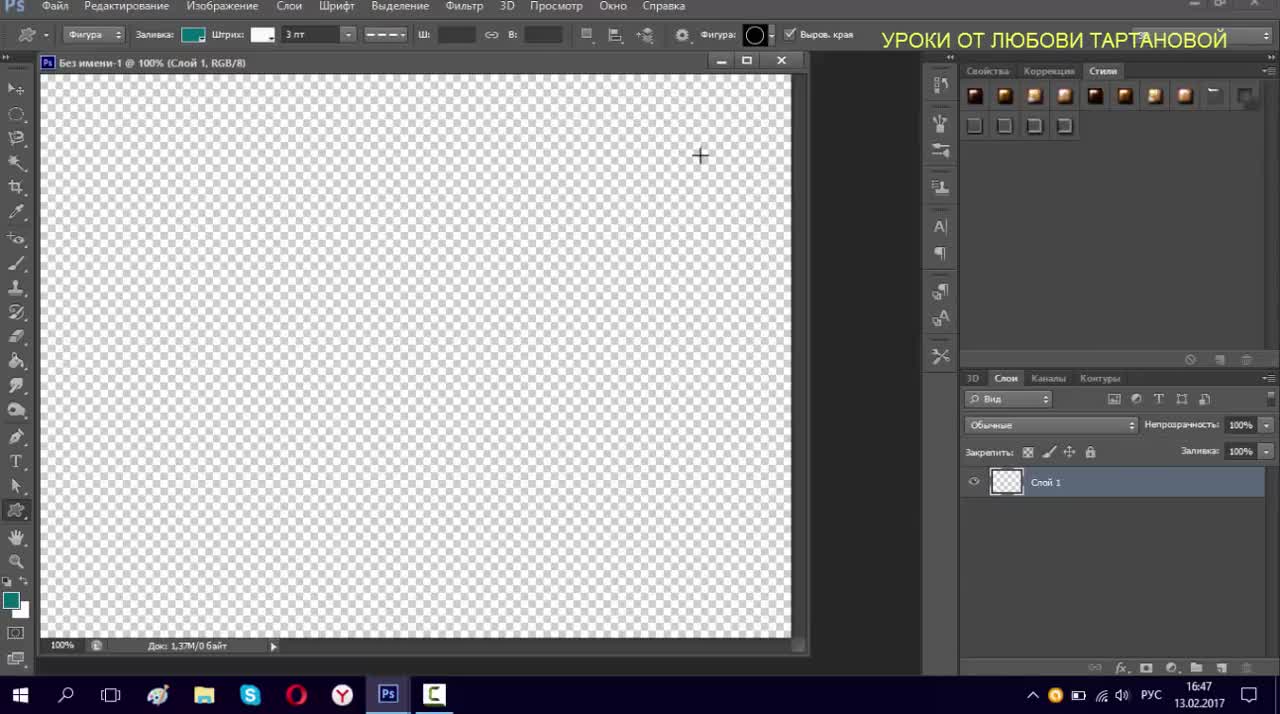The width and height of the screenshot is (1280, 714).
Task: Click status bar arrow next to Док
Action: [x=273, y=646]
